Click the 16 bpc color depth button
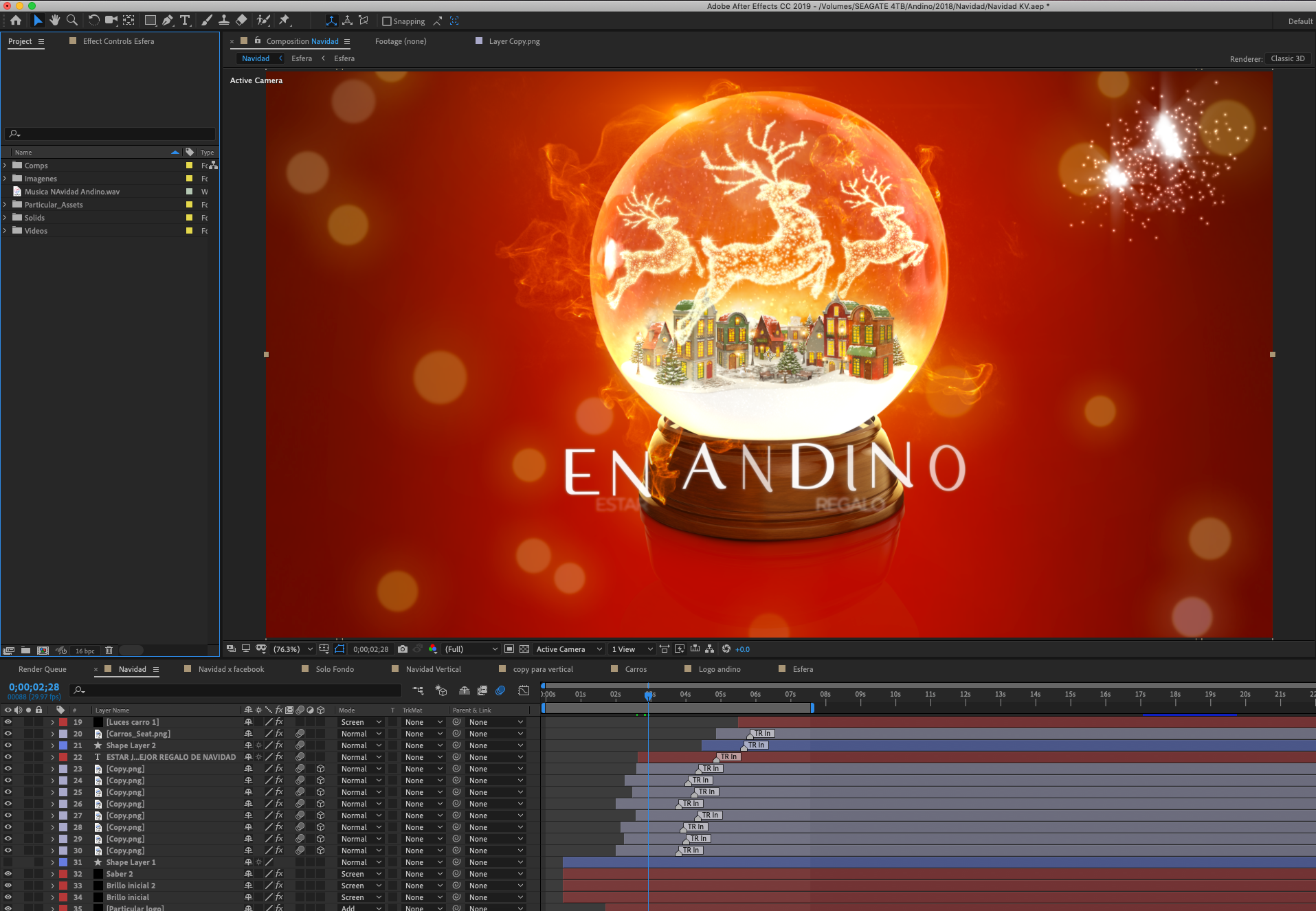This screenshot has height=911, width=1316. click(85, 651)
